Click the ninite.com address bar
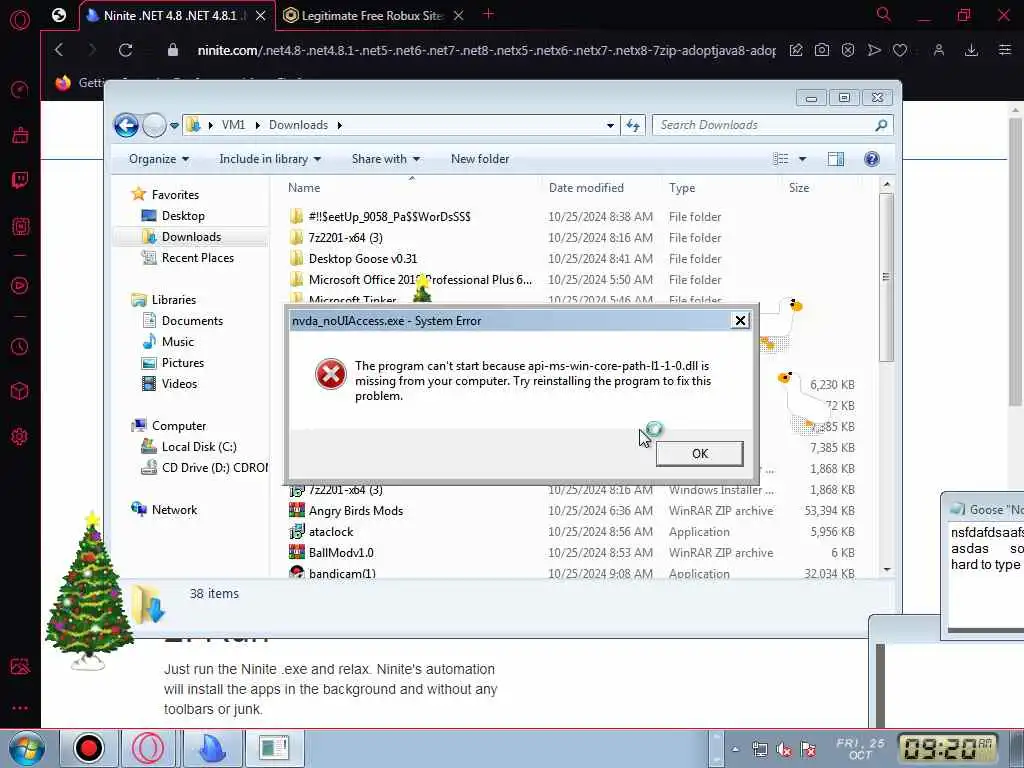The height and width of the screenshot is (768, 1024). (x=486, y=50)
